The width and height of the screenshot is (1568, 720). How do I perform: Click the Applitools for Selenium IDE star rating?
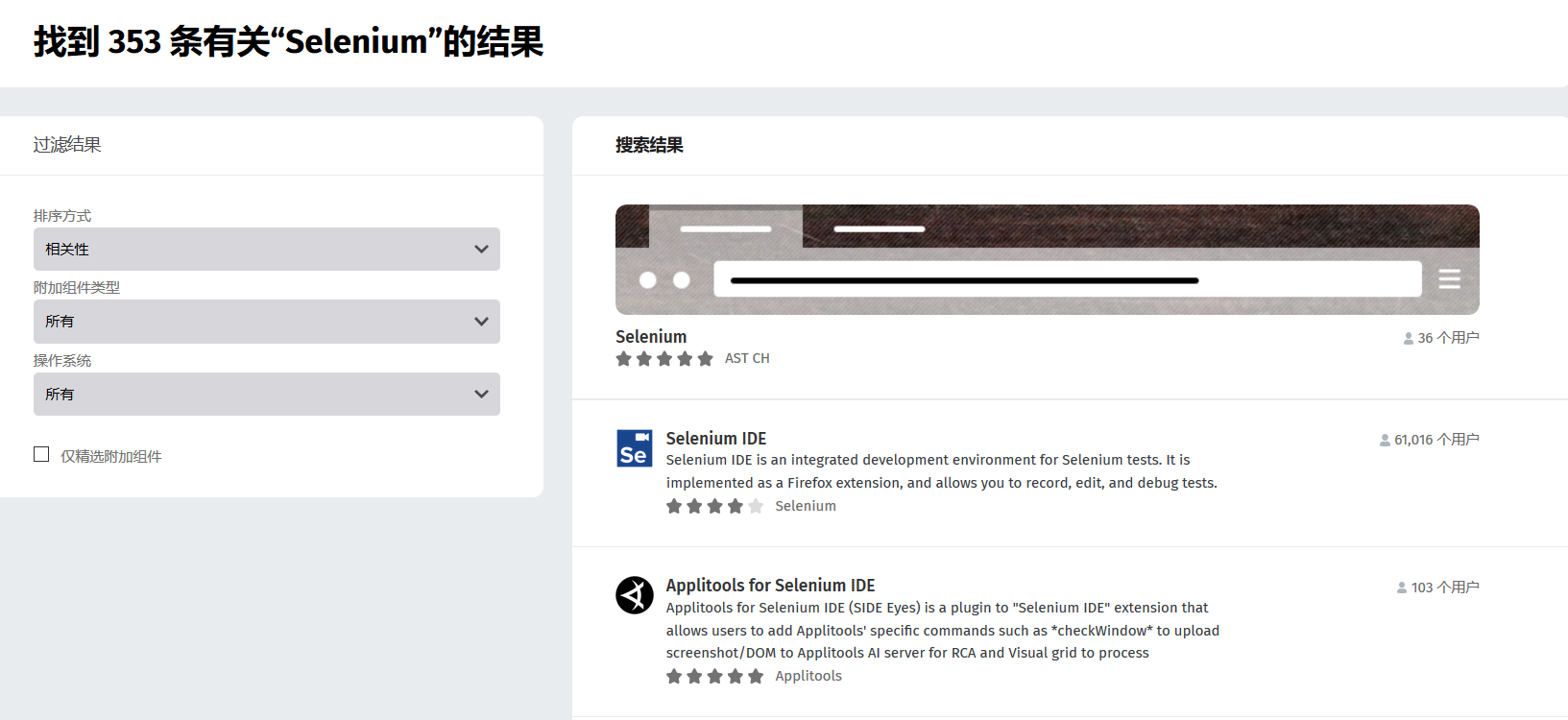715,676
